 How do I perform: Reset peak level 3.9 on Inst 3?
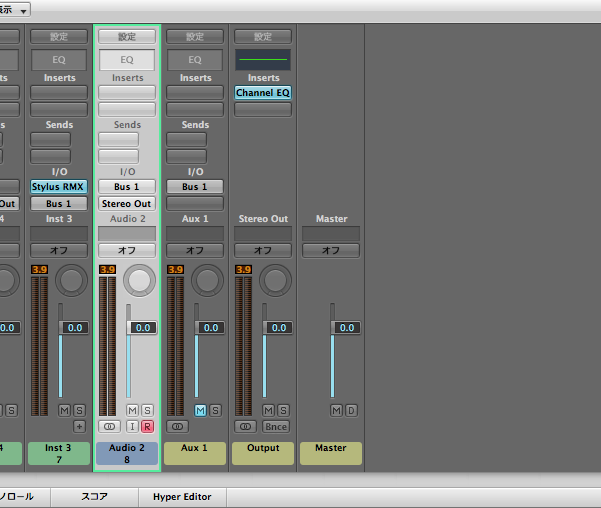point(39,270)
